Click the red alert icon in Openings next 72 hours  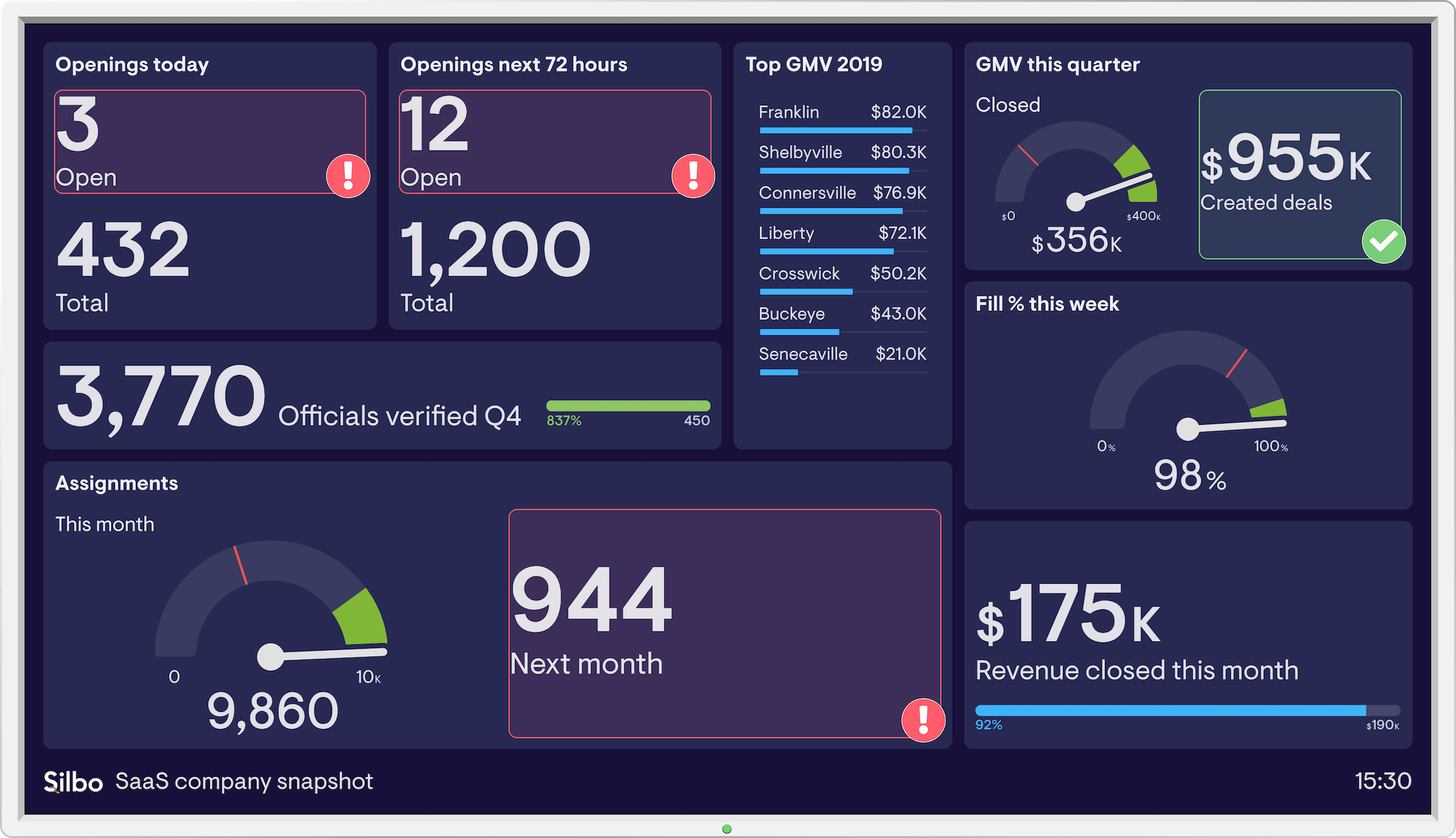tap(693, 176)
